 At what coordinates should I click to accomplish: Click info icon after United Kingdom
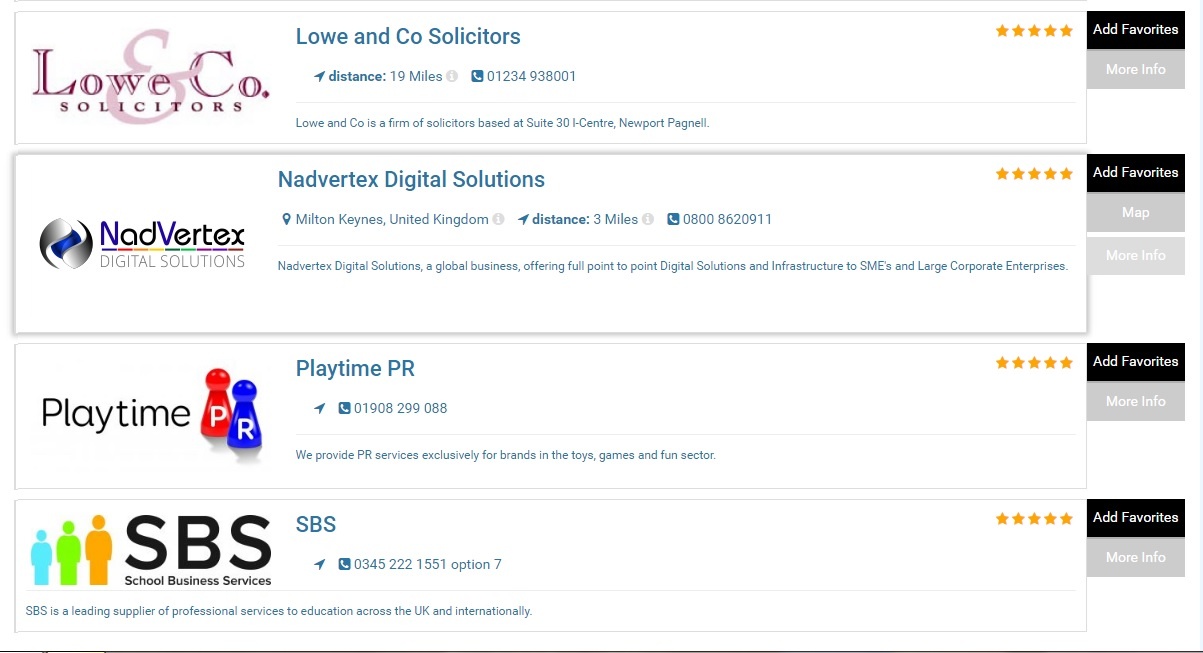(x=498, y=220)
